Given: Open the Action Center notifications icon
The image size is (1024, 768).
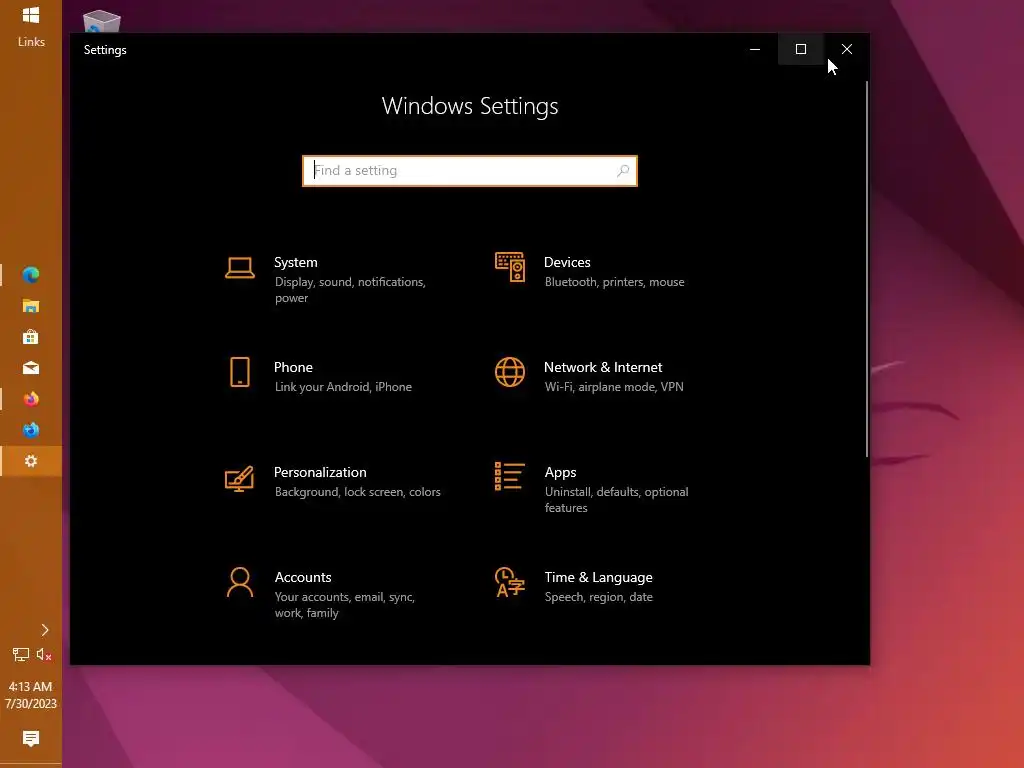Looking at the screenshot, I should 31,739.
